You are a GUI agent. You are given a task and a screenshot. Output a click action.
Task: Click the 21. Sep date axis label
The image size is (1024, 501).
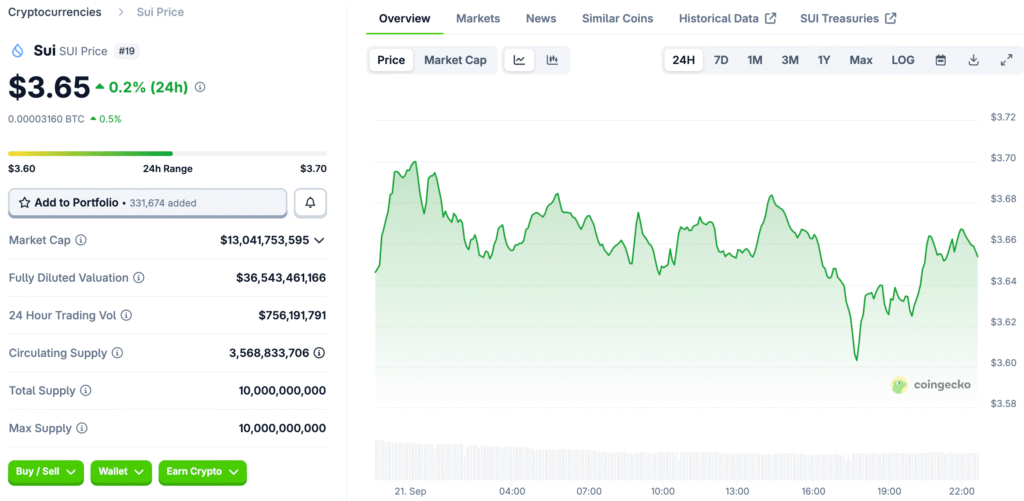[x=410, y=491]
